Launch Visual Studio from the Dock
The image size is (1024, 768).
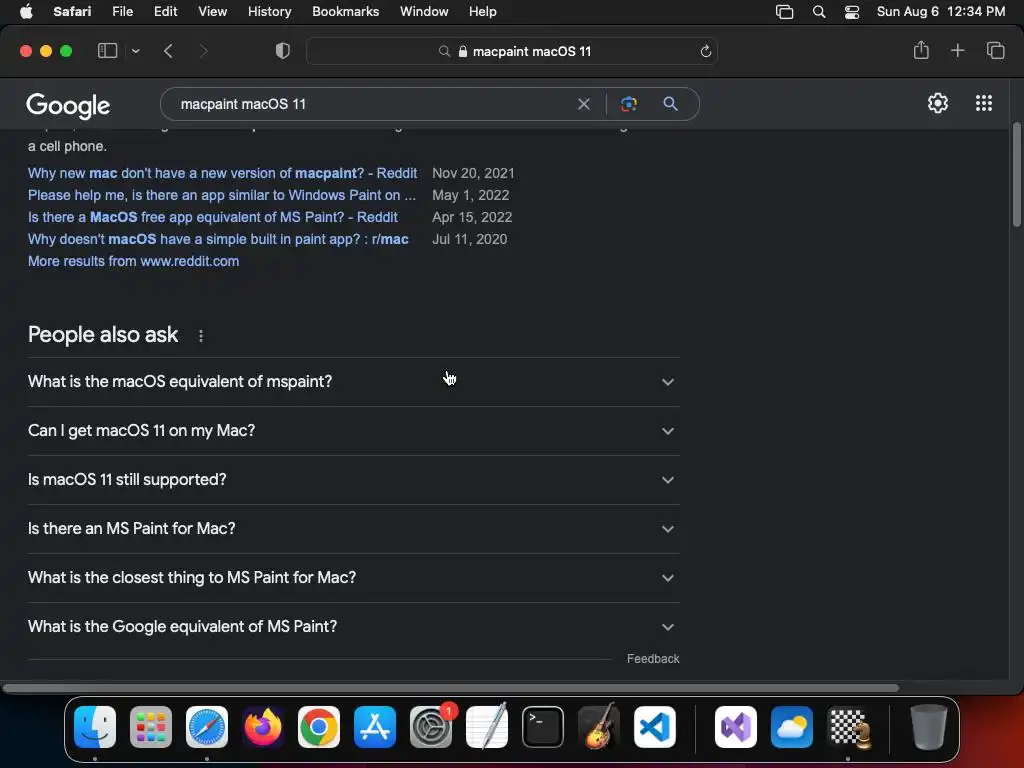736,726
